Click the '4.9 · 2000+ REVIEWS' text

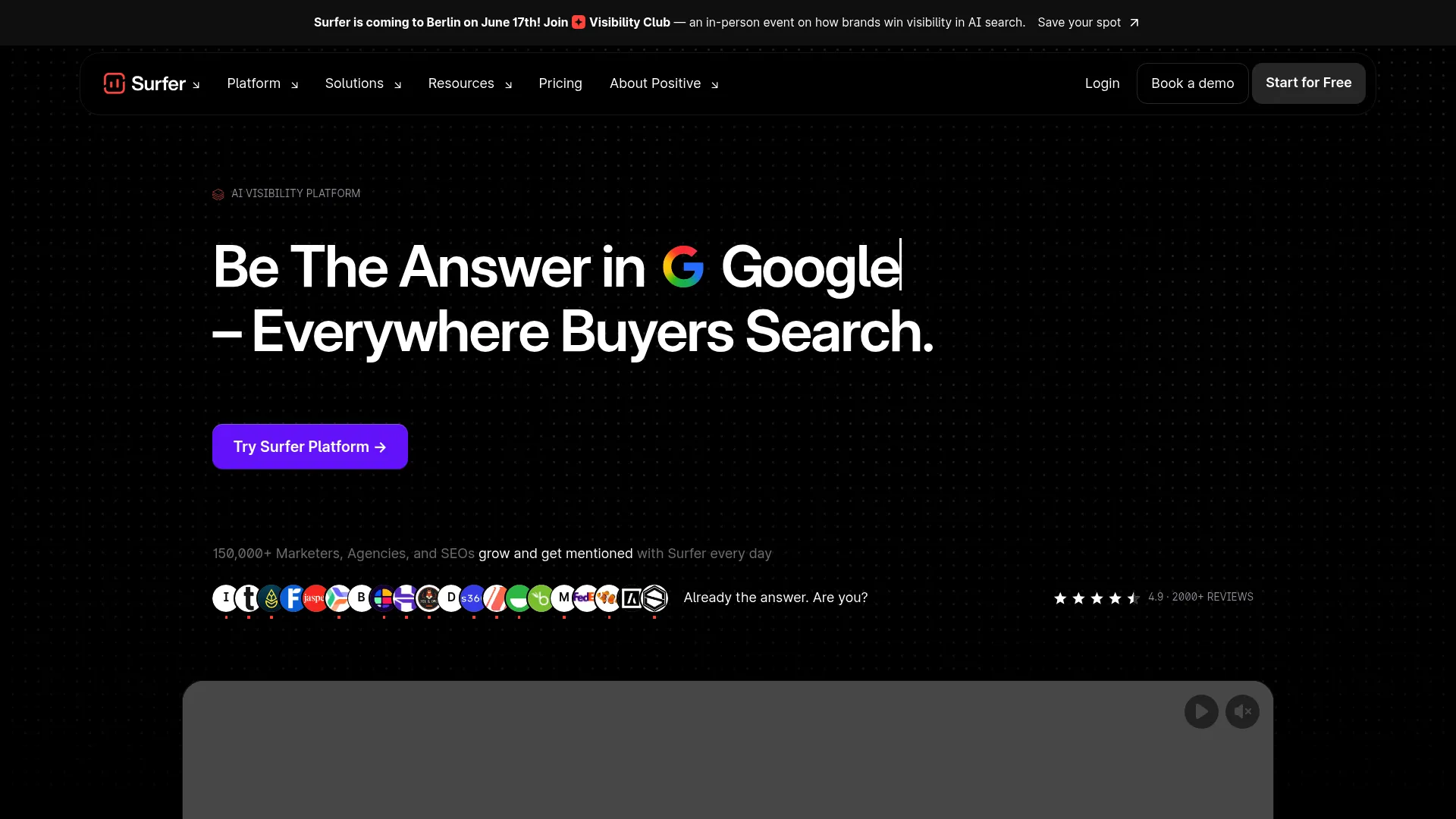[1200, 598]
